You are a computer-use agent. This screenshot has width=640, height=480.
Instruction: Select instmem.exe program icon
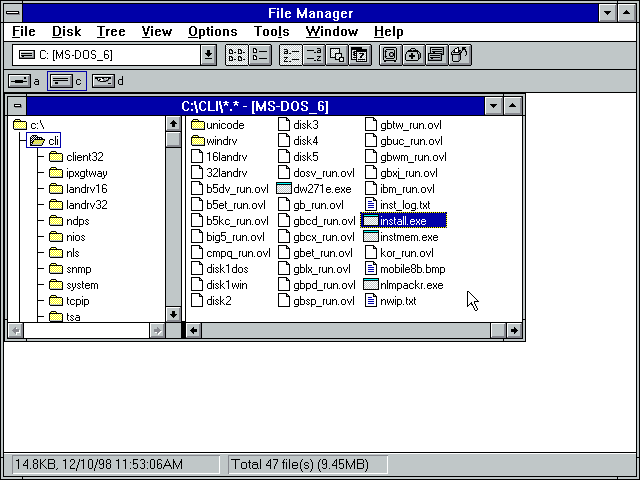371,237
